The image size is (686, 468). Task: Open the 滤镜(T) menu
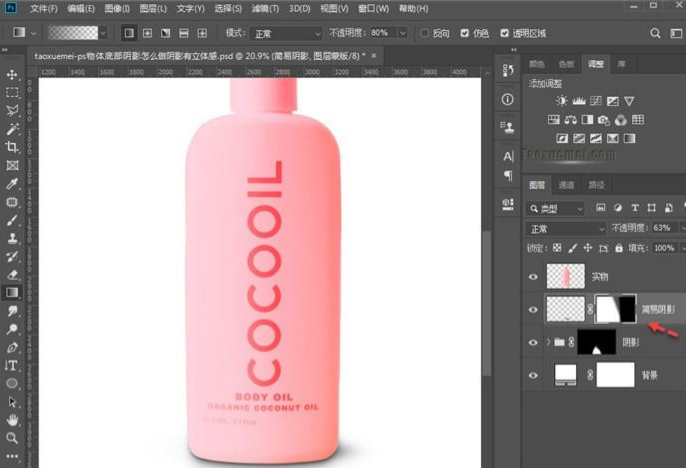(x=265, y=8)
